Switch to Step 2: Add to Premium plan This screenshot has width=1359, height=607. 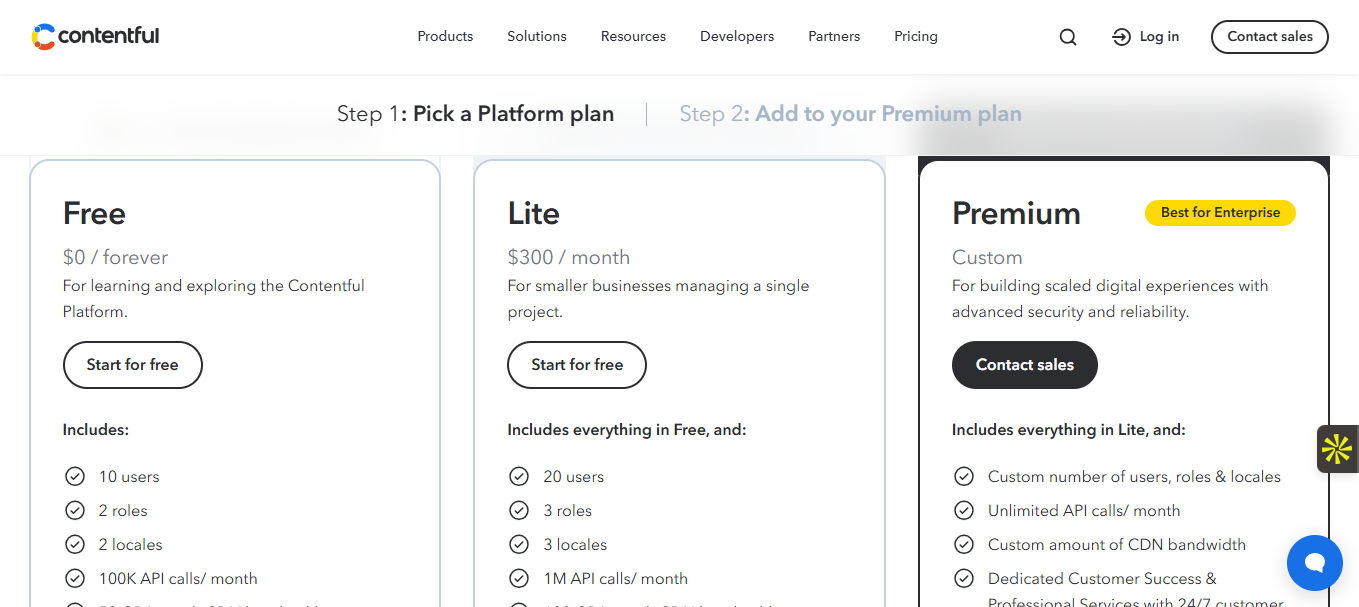click(x=850, y=114)
